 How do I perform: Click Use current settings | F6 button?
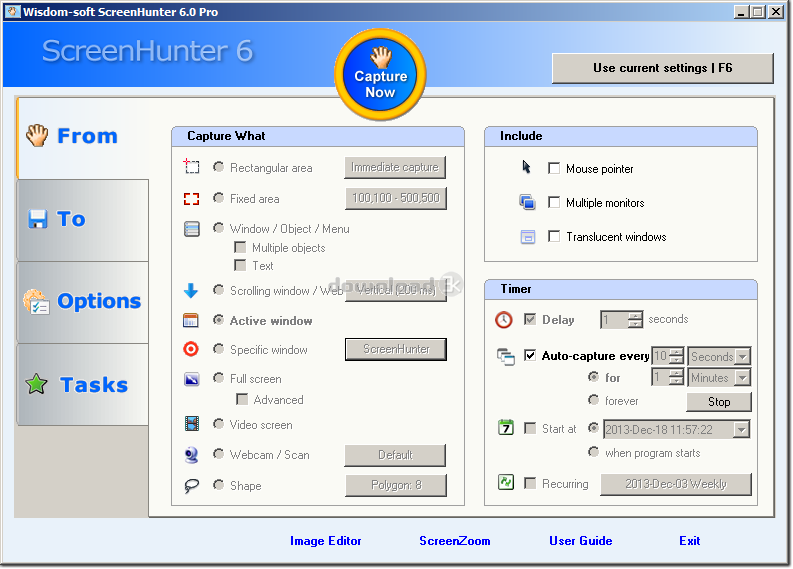663,68
